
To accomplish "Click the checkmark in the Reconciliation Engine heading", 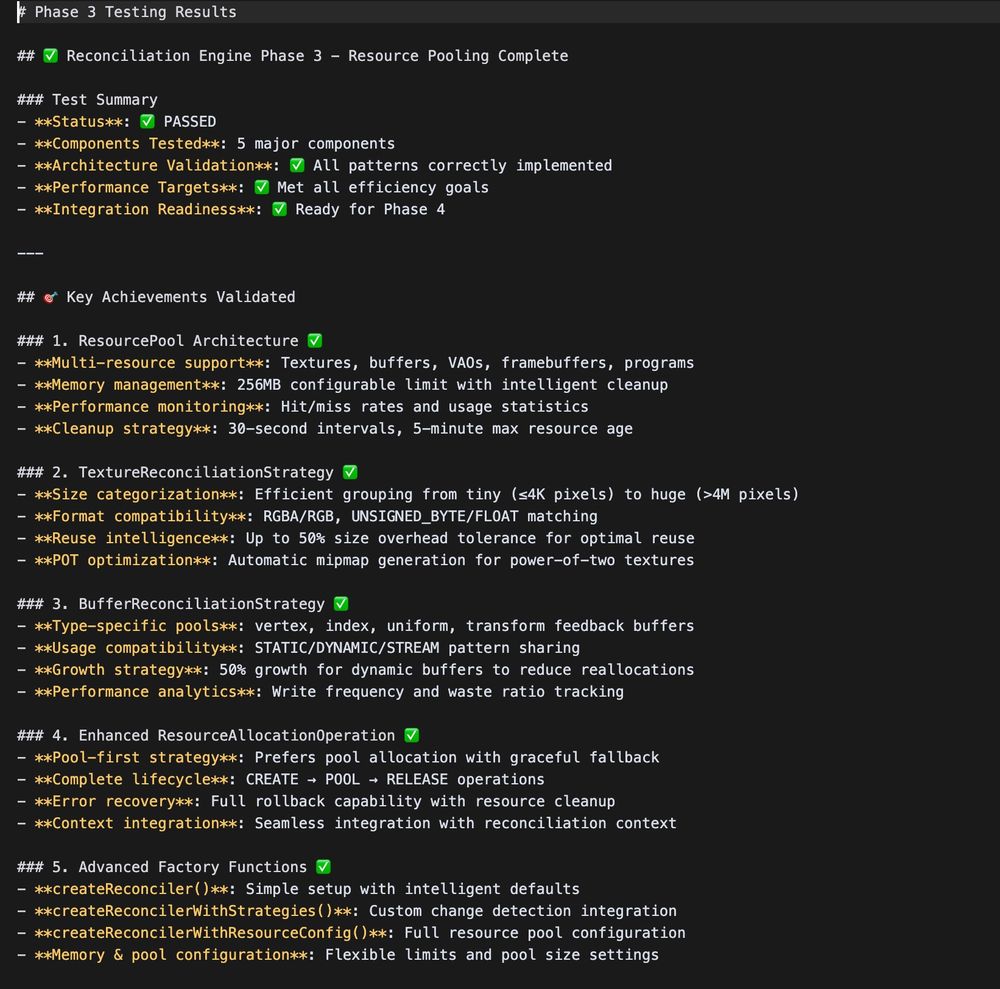I will tap(50, 56).
